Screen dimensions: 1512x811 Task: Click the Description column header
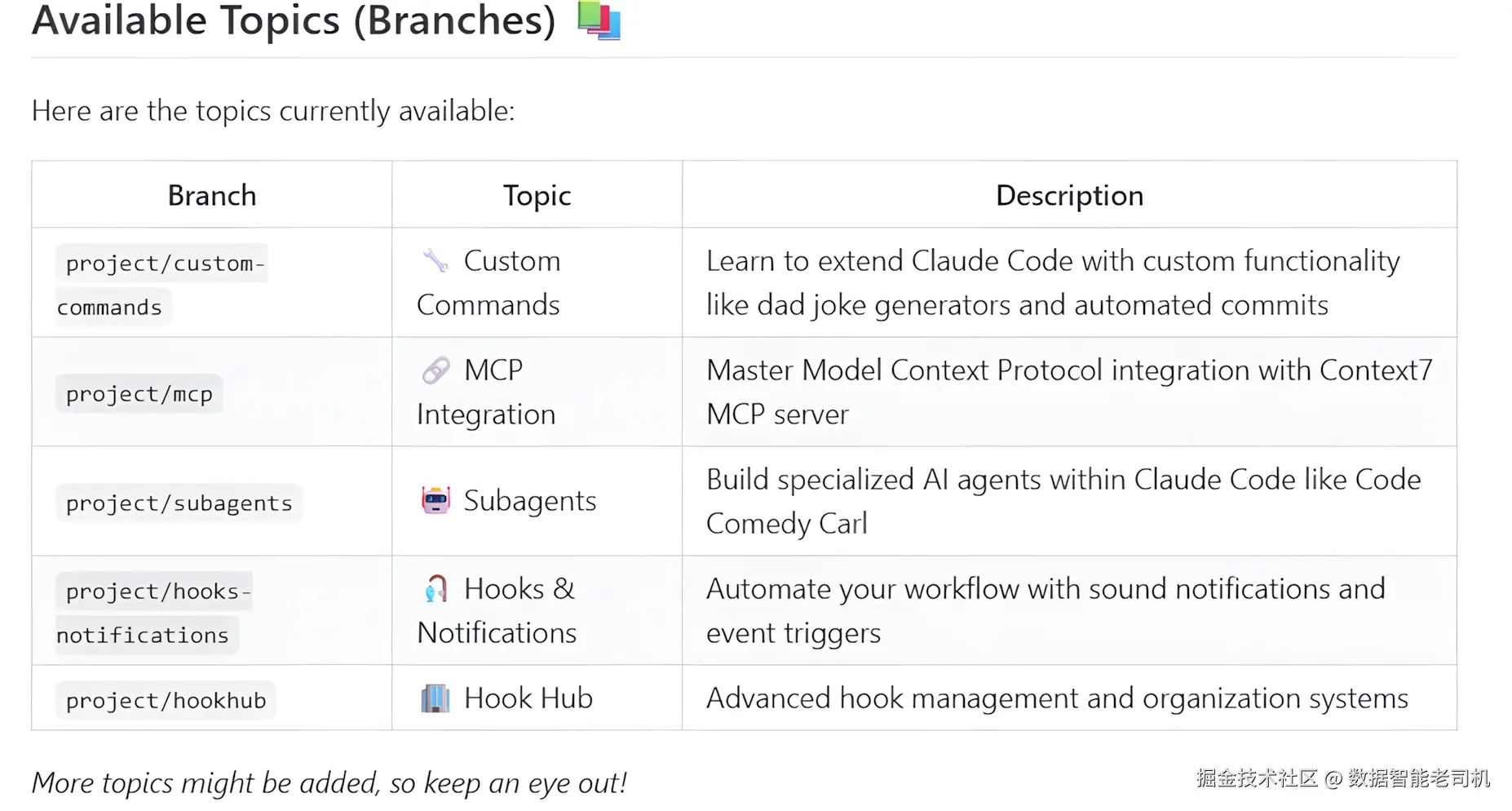click(1069, 196)
